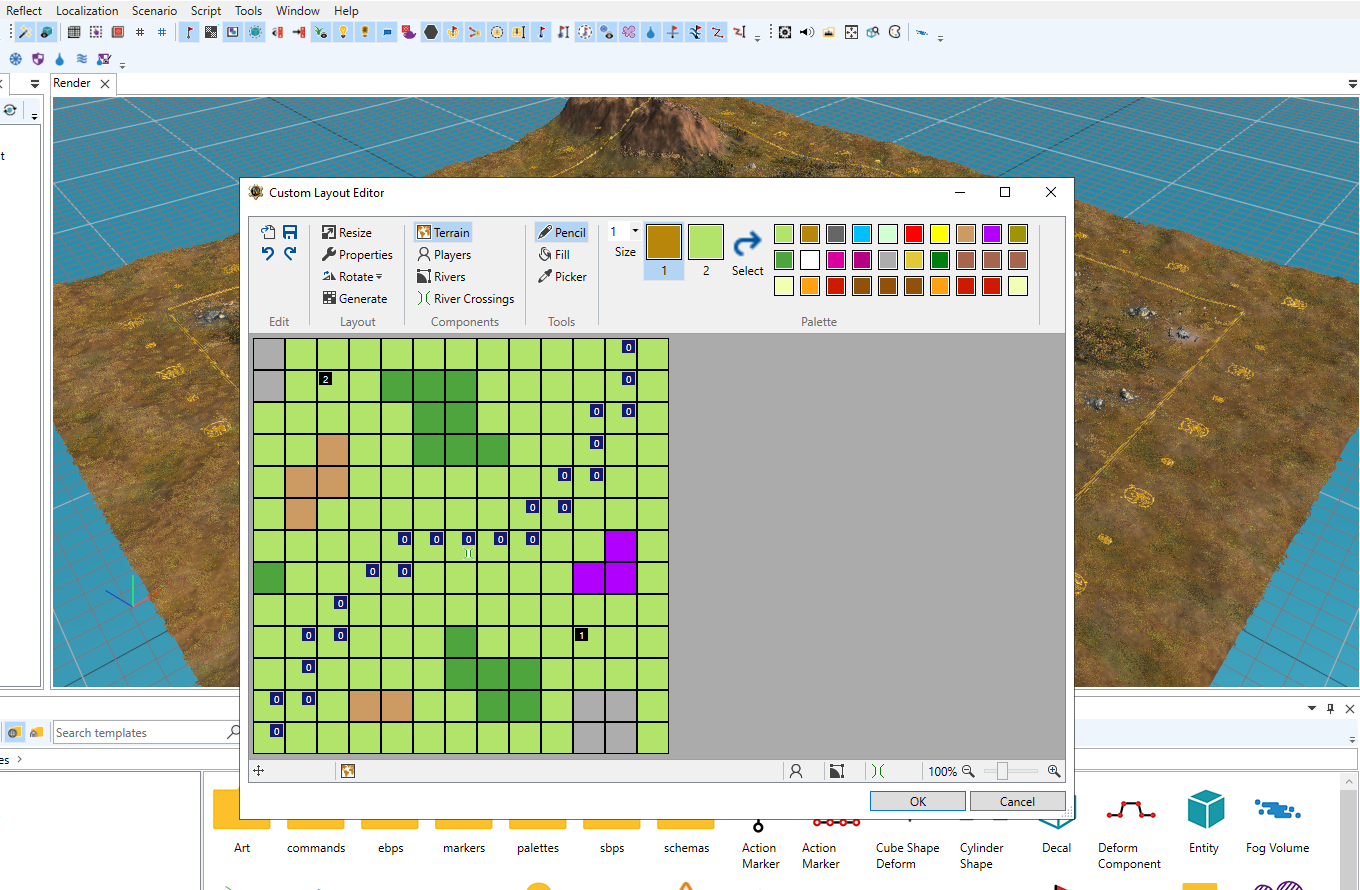Viewport: 1360px width, 890px height.
Task: Click the Cancel button
Action: [x=1017, y=801]
